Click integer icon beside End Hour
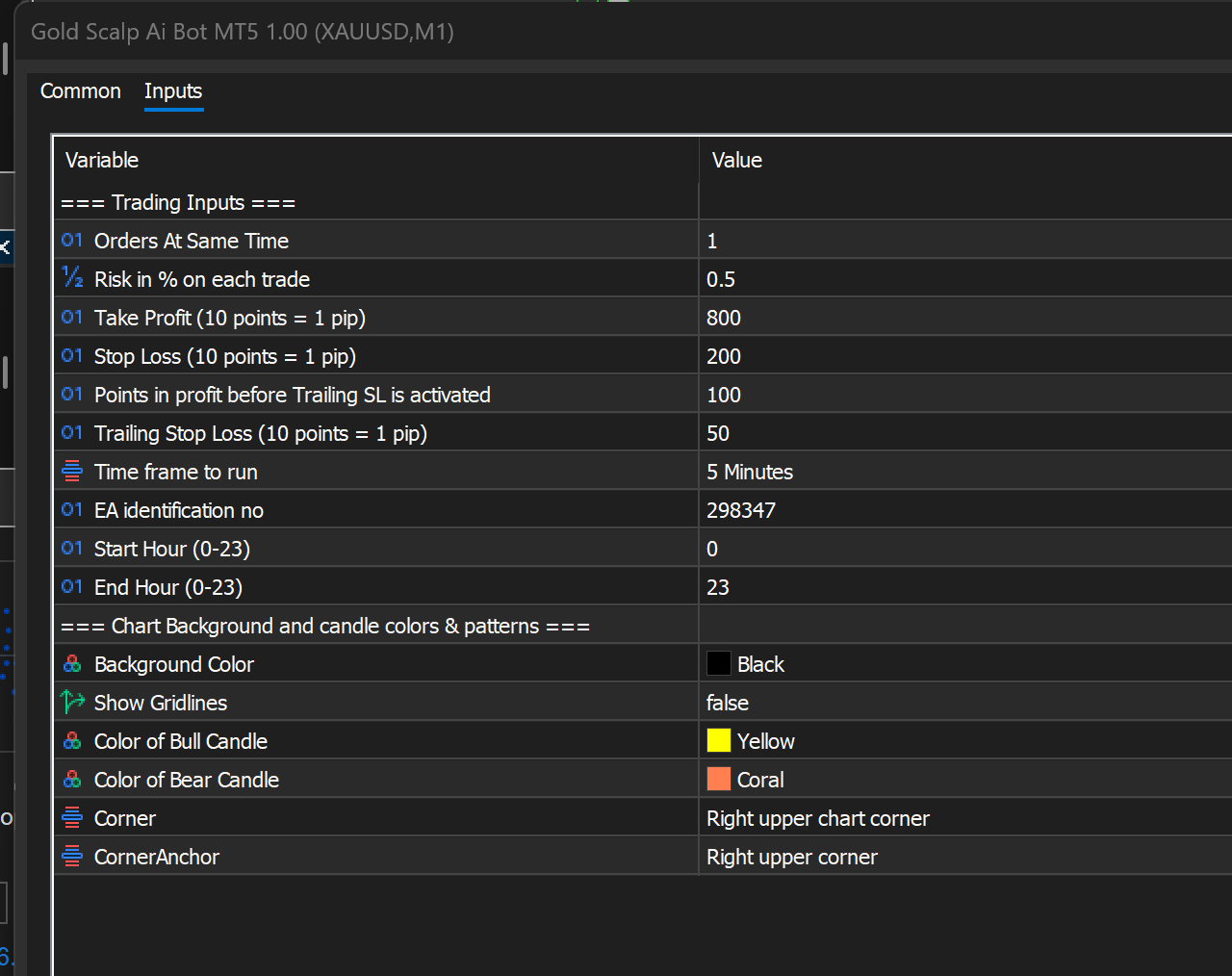Screen dimensions: 1232x976 tap(72, 587)
